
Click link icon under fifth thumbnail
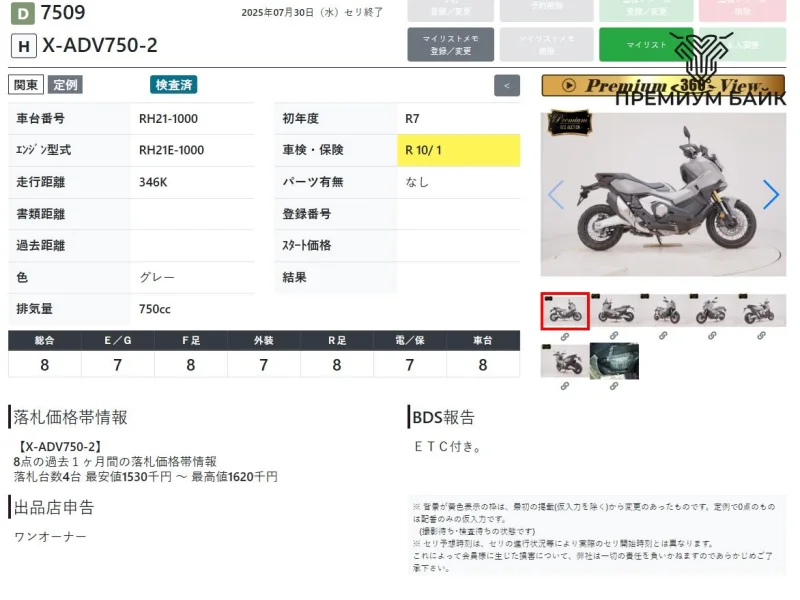[764, 337]
